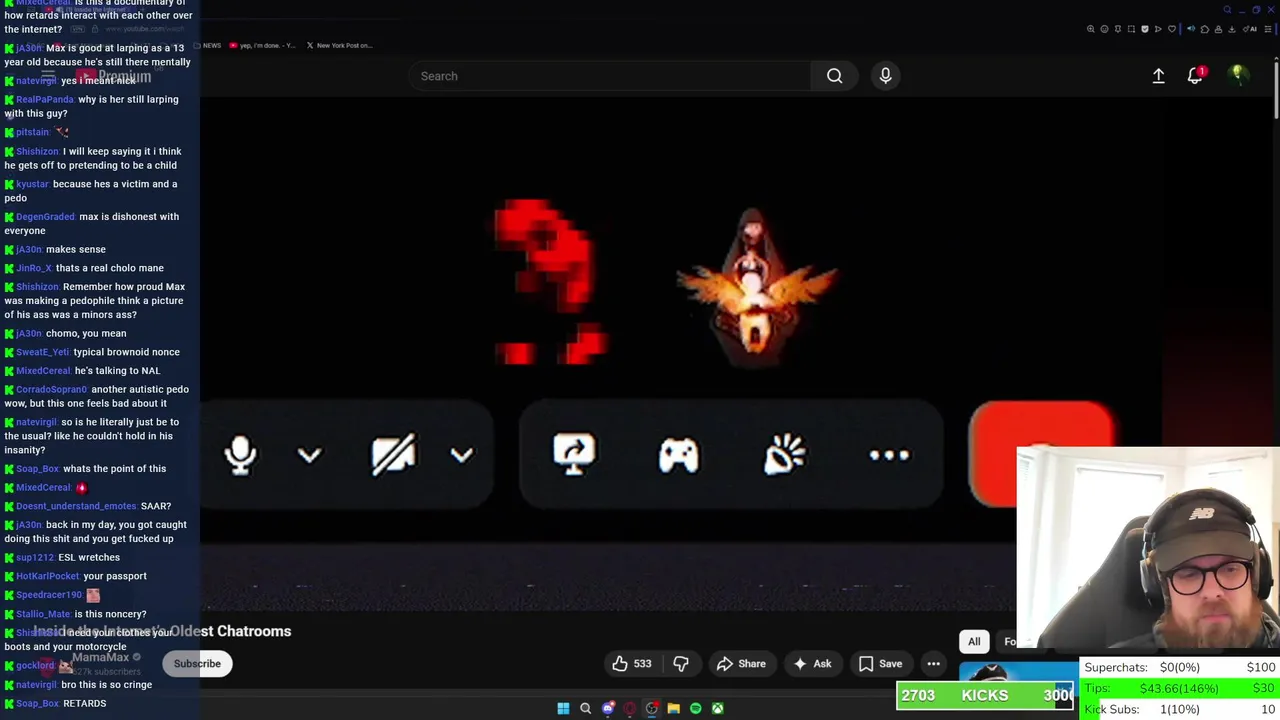Open the more actions ellipsis beside Save
1280x720 pixels.
coord(933,663)
